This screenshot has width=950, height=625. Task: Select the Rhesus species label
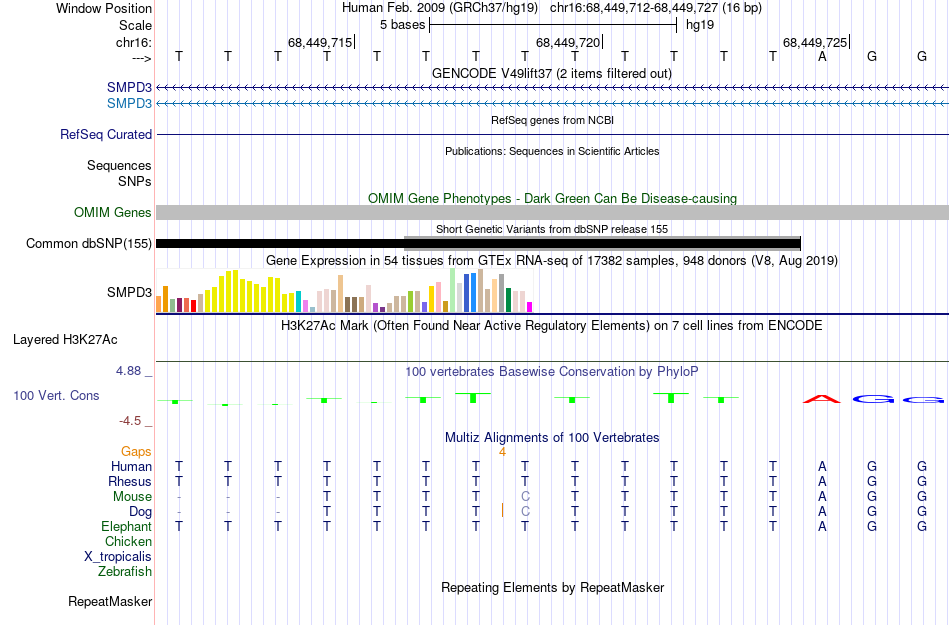click(x=130, y=481)
